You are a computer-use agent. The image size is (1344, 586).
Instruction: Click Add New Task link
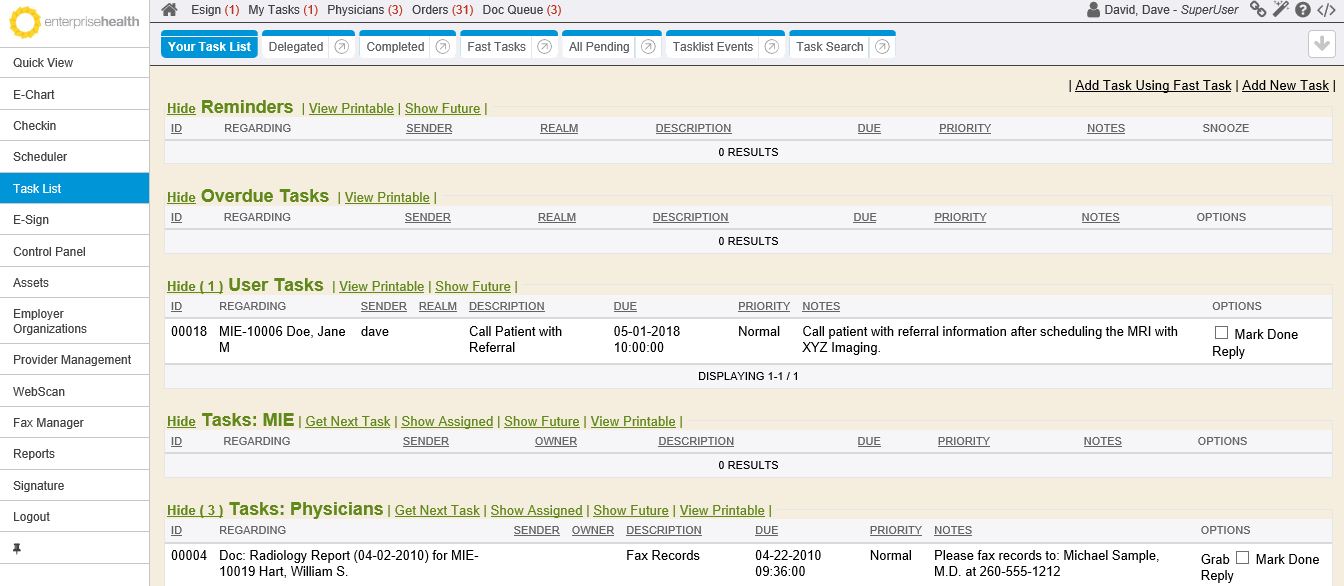point(1285,86)
